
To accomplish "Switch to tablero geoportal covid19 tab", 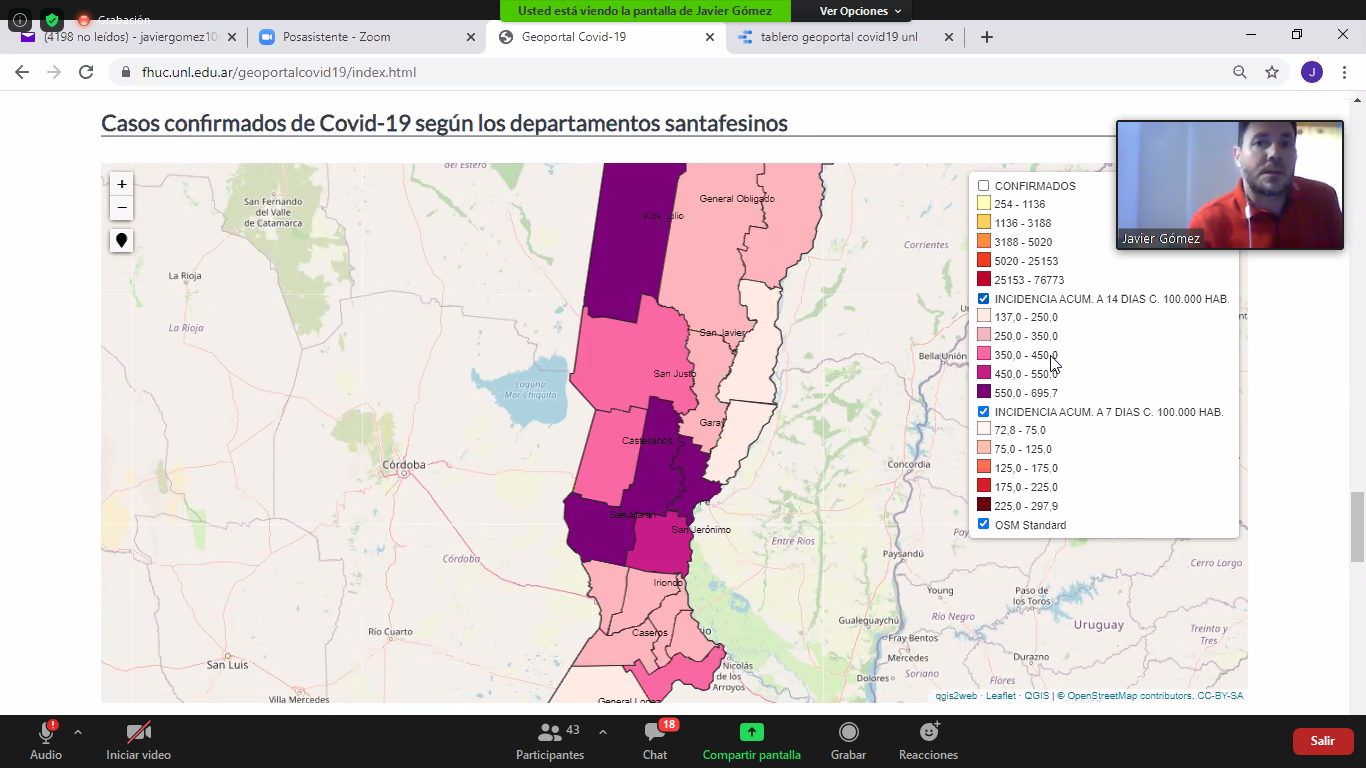I will point(838,37).
